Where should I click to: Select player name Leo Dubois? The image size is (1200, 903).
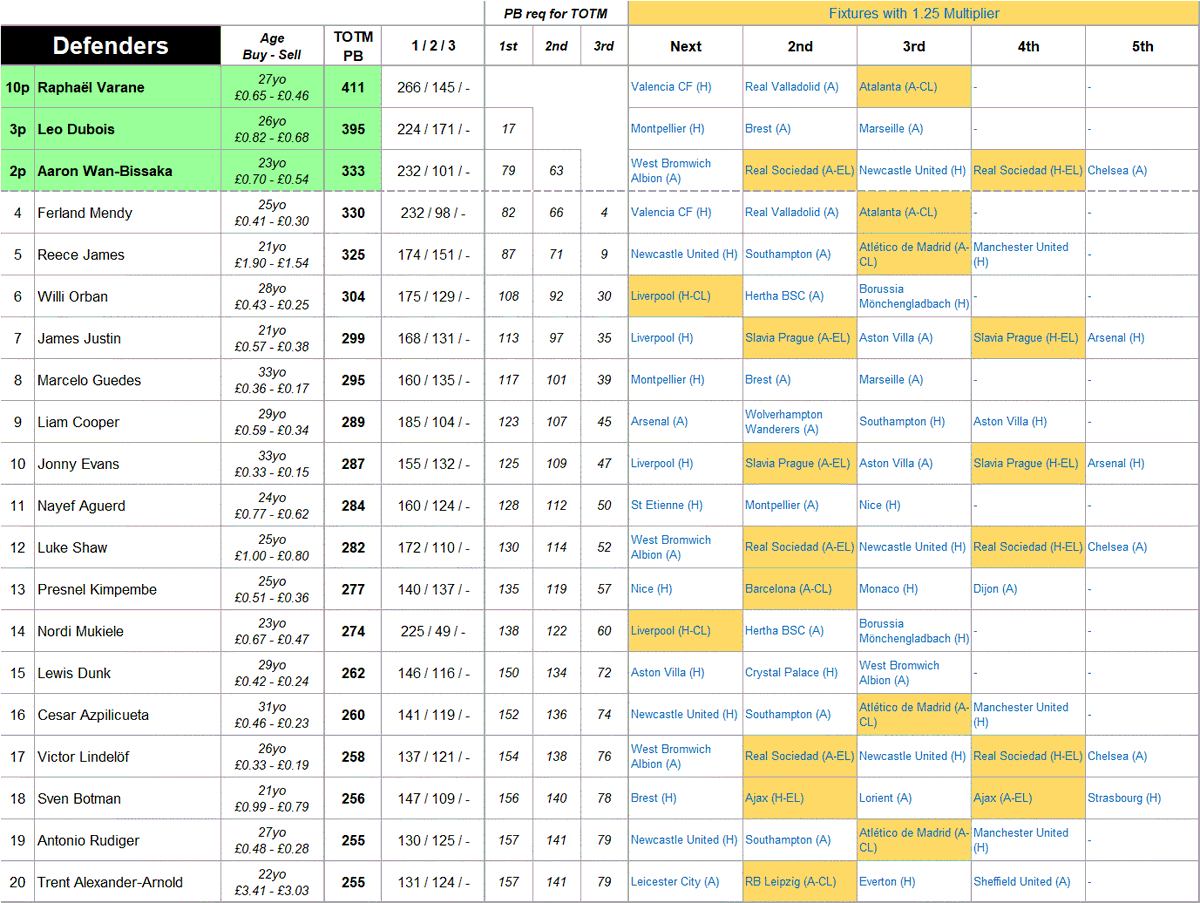(75, 129)
